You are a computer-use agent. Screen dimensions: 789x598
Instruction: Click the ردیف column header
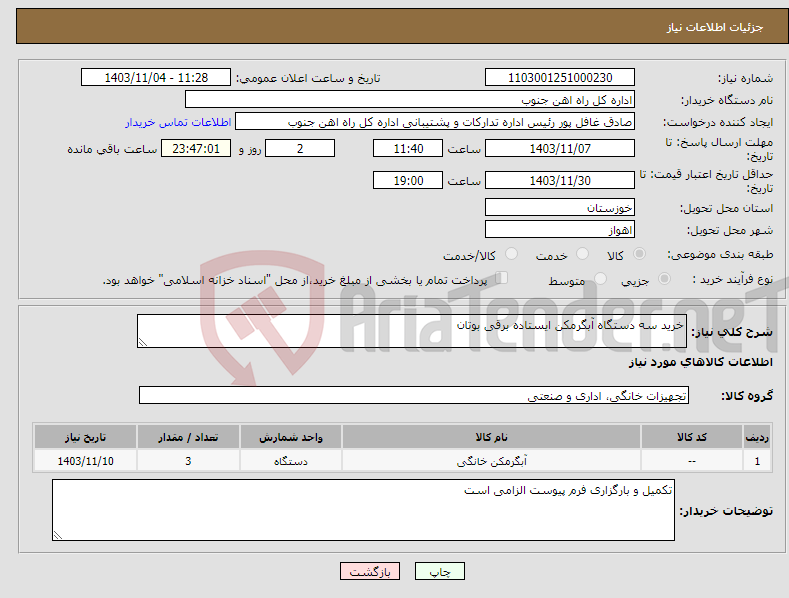point(757,437)
